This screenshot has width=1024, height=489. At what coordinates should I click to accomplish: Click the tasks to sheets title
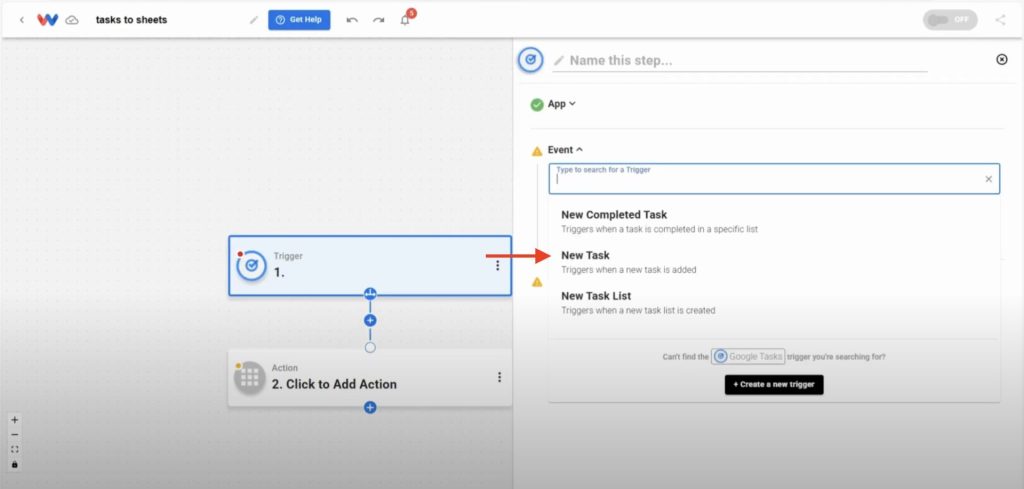tap(131, 20)
